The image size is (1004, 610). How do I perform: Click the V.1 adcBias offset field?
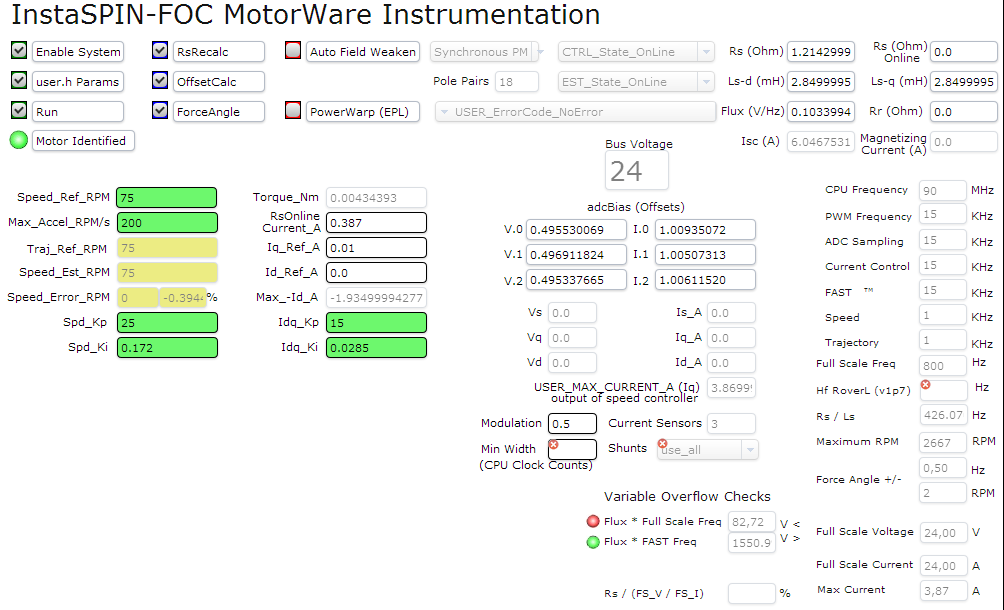(x=576, y=255)
